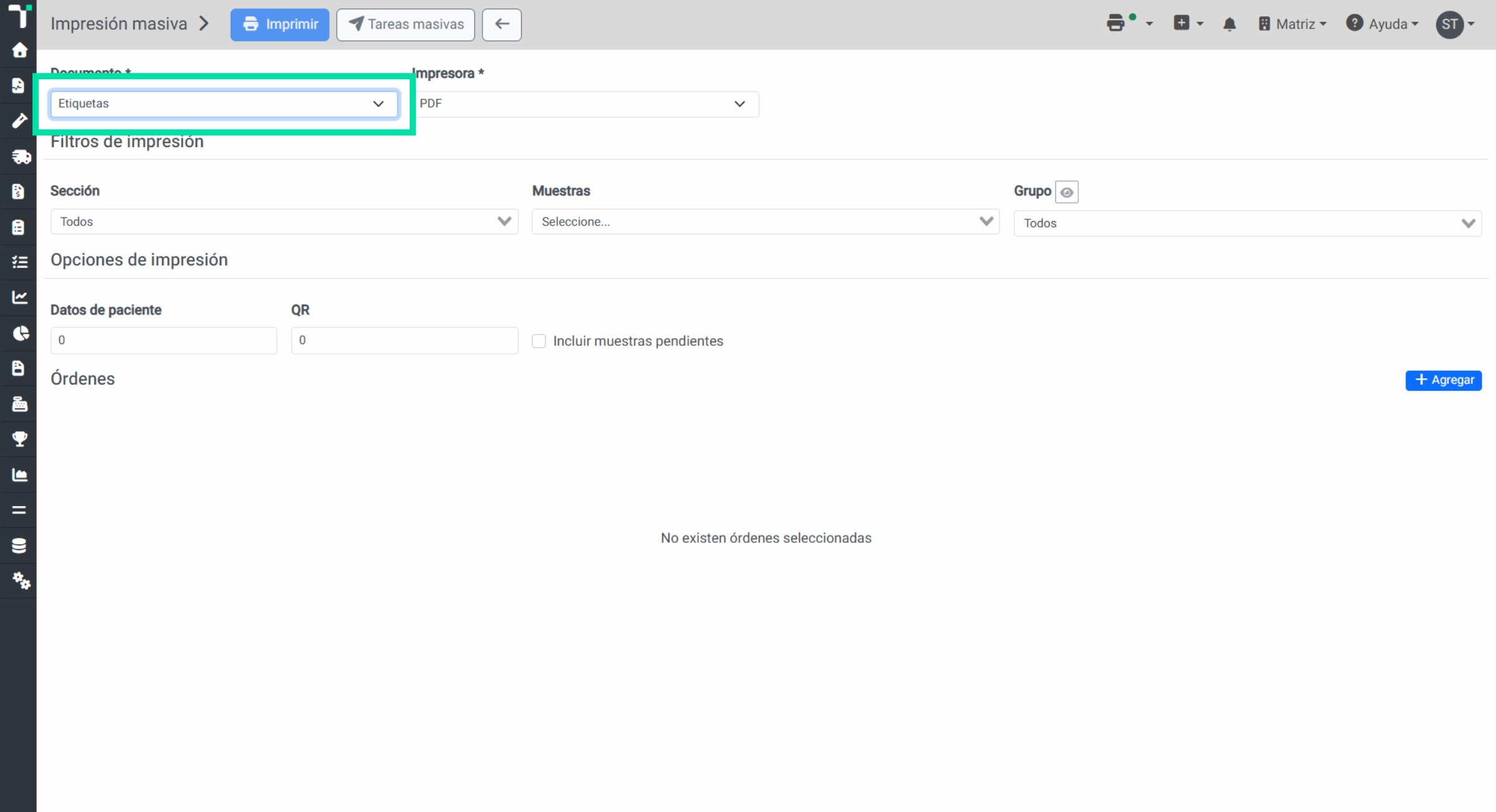Viewport: 1496px width, 812px height.
Task: Open the task checklist icon in sidebar
Action: 19,262
